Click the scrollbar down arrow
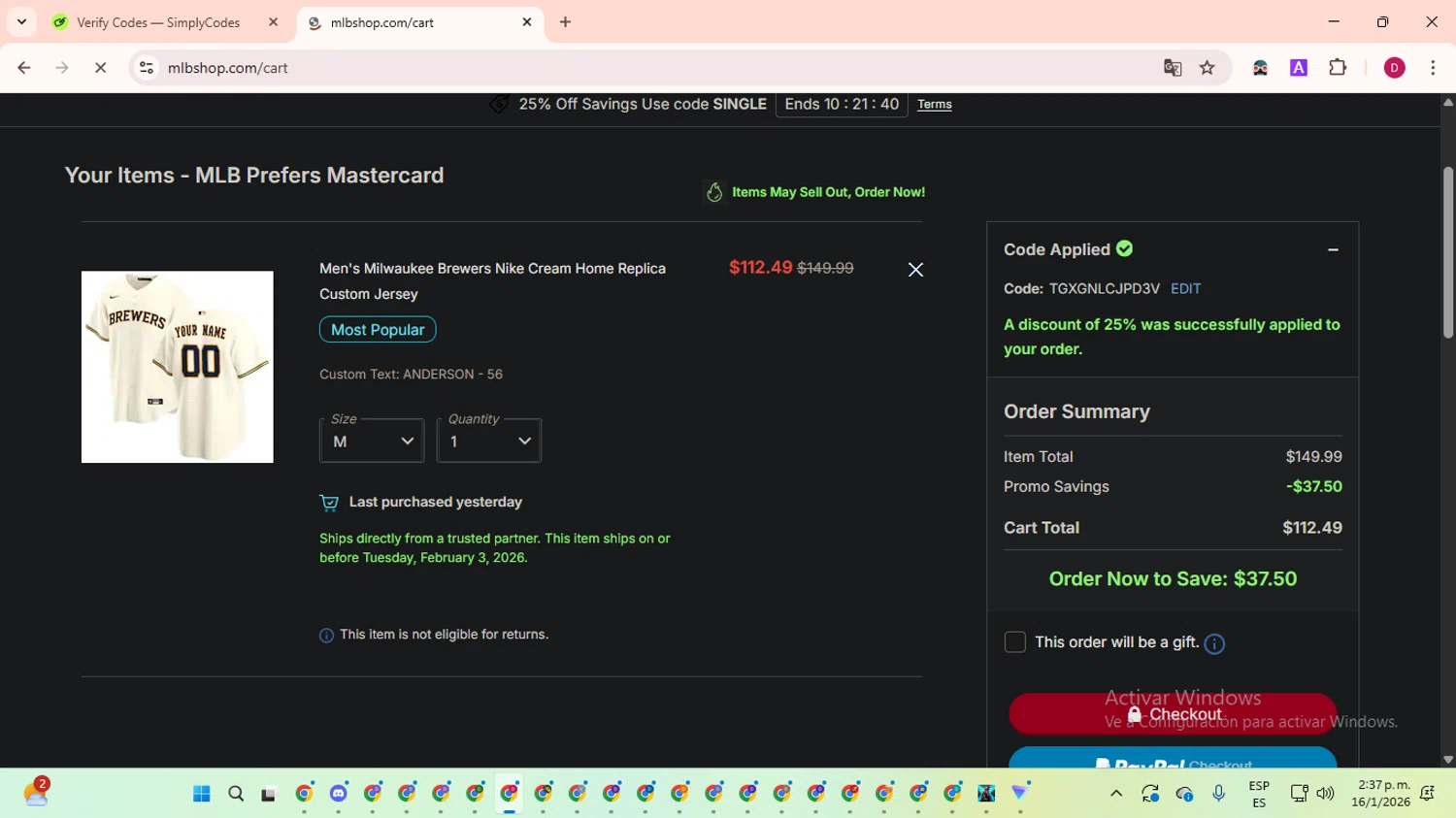This screenshot has height=818, width=1456. tap(1448, 760)
